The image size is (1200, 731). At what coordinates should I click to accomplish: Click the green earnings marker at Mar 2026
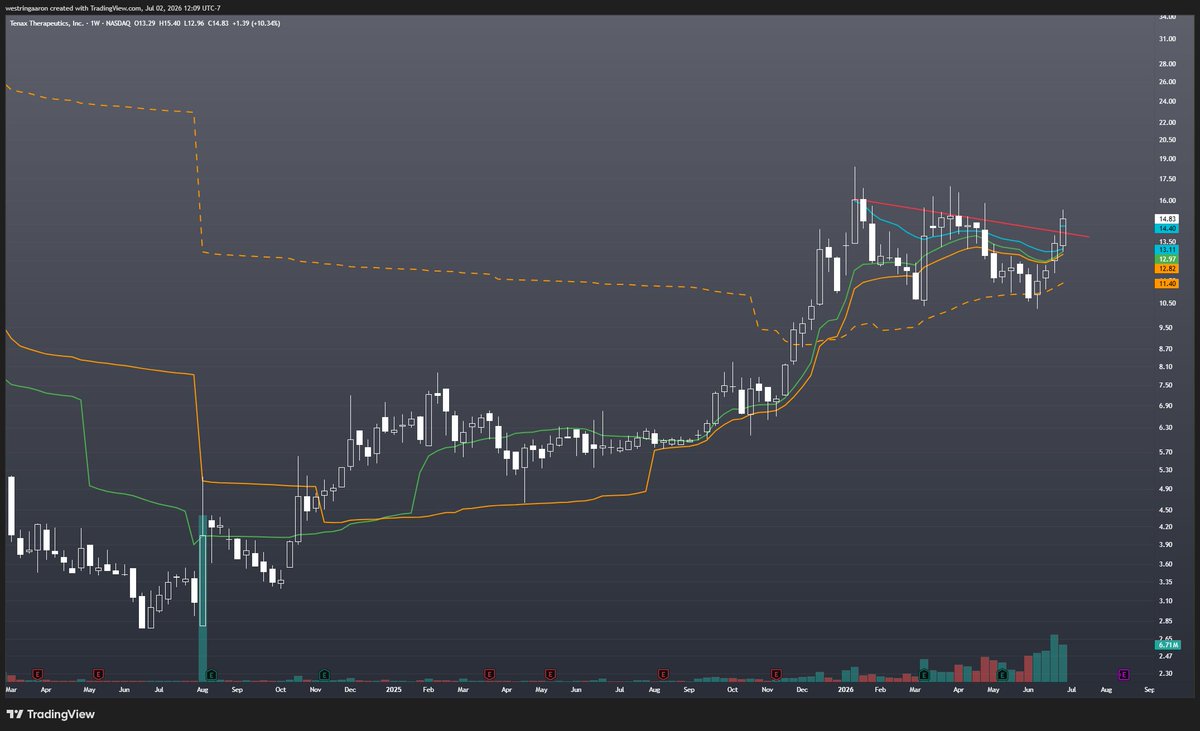pos(923,675)
